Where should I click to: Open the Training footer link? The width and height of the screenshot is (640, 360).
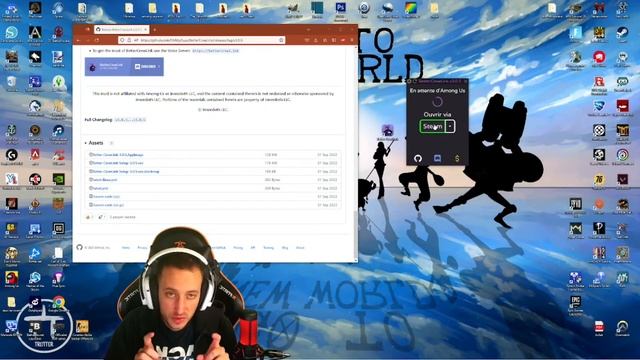[x=269, y=248]
